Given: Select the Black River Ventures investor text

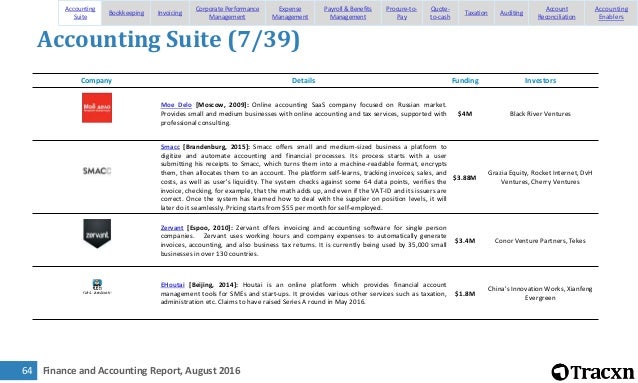Looking at the screenshot, I should (540, 114).
